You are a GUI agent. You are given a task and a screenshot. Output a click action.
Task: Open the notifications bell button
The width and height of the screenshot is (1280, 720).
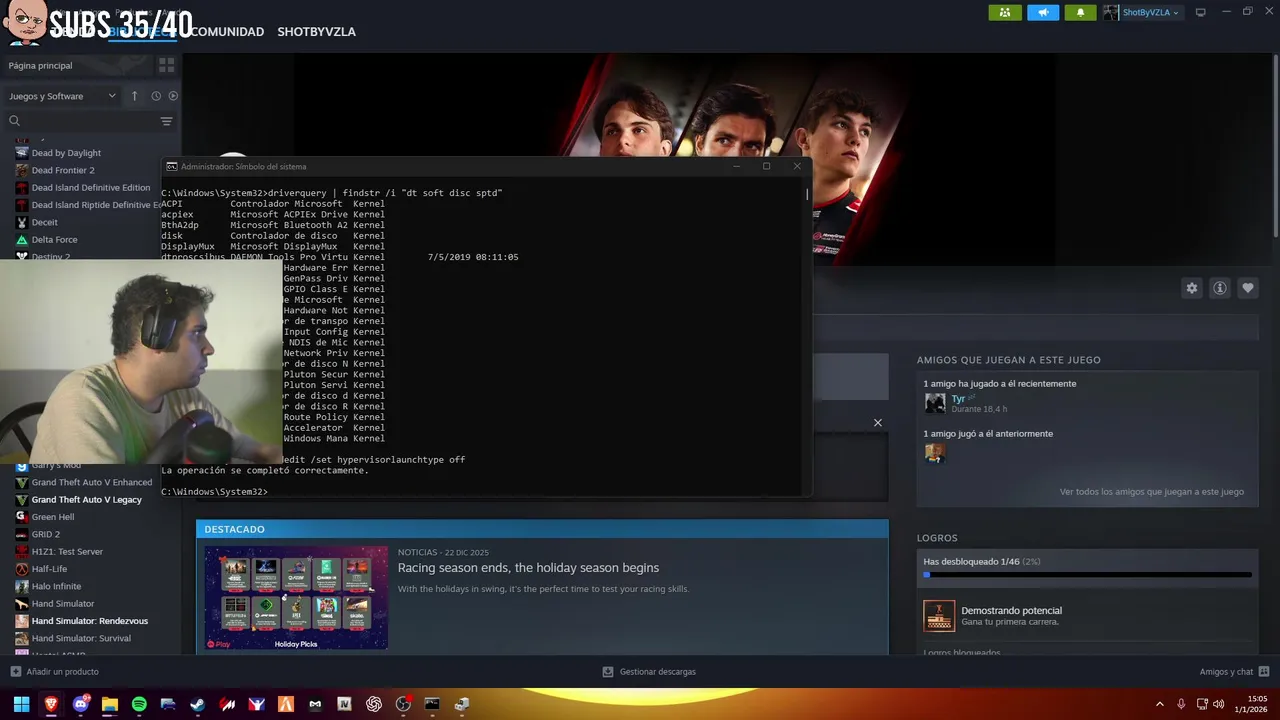[x=1080, y=12]
